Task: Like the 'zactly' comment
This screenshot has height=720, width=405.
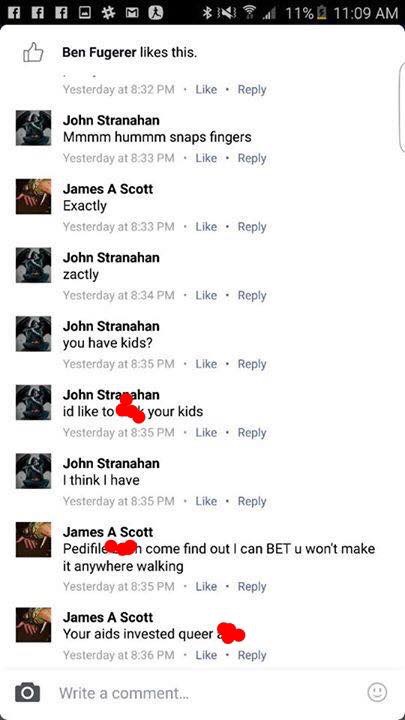Action: 206,295
